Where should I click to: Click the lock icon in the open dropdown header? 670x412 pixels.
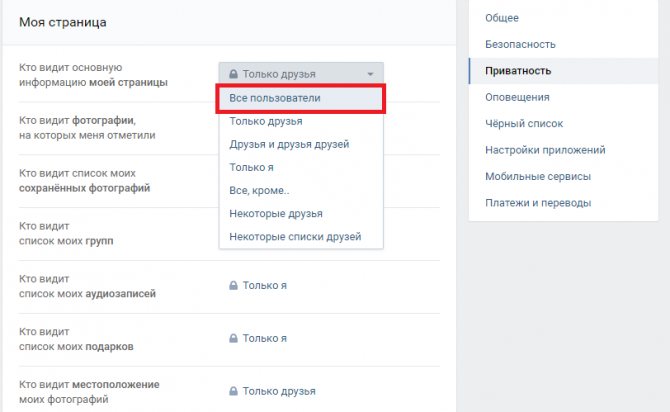click(233, 74)
